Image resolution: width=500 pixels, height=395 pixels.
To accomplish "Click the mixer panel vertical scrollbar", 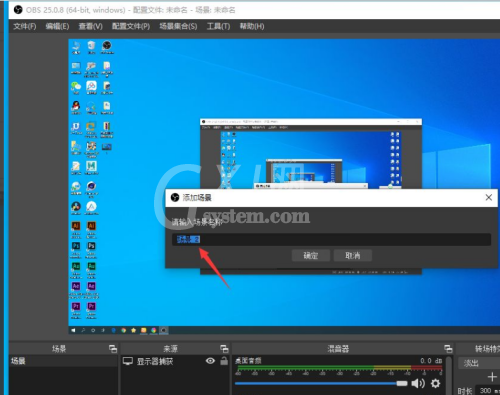I will 449,375.
